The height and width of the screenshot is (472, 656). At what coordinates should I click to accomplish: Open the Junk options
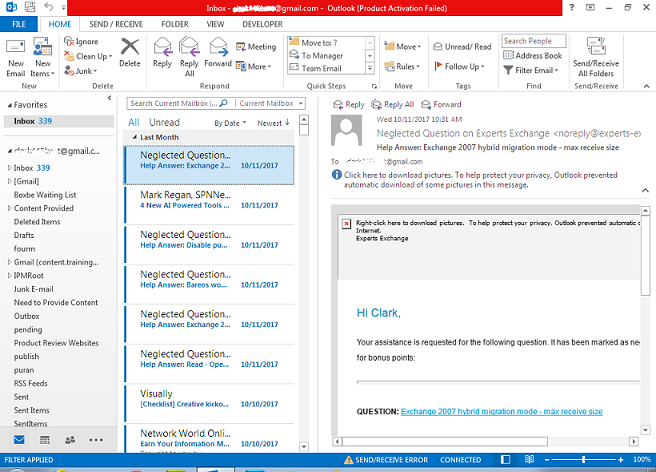coord(81,71)
